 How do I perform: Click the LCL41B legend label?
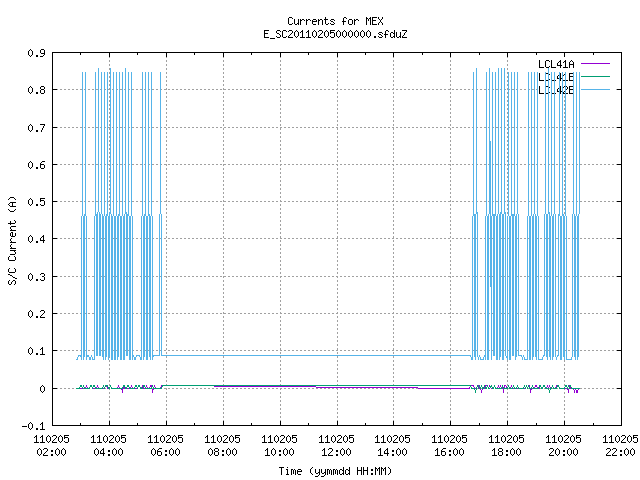coord(556,77)
